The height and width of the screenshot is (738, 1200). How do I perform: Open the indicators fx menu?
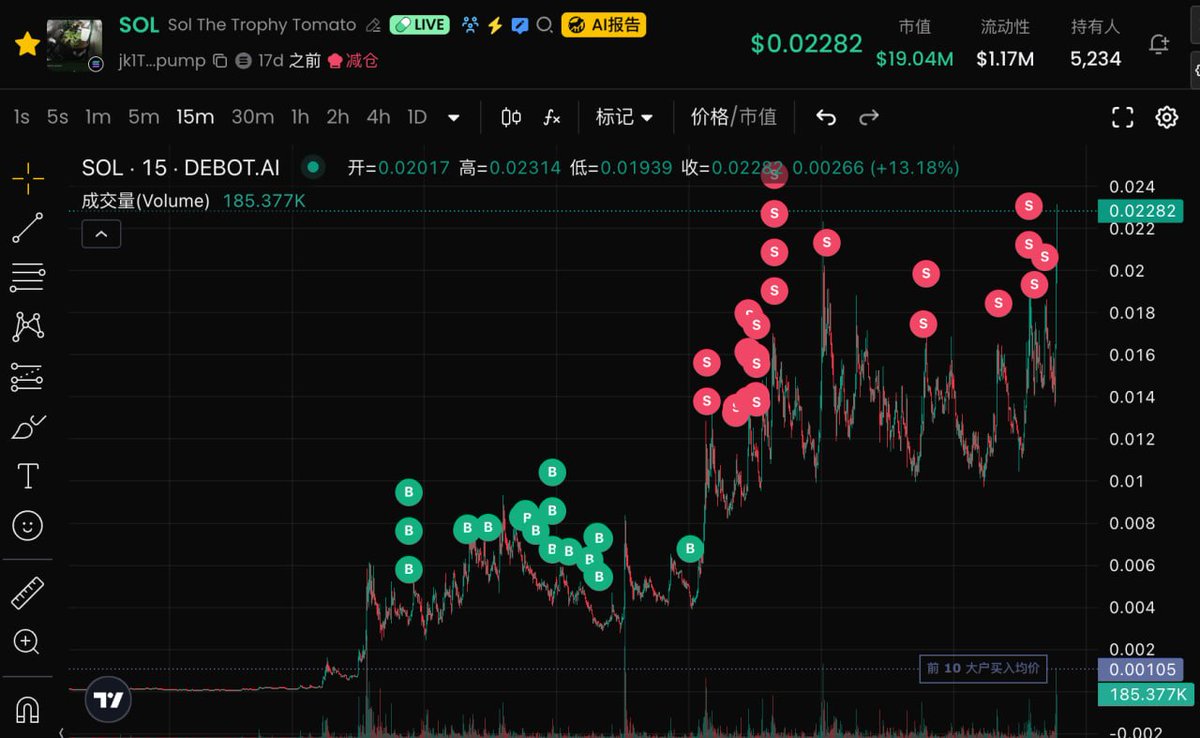click(x=551, y=117)
